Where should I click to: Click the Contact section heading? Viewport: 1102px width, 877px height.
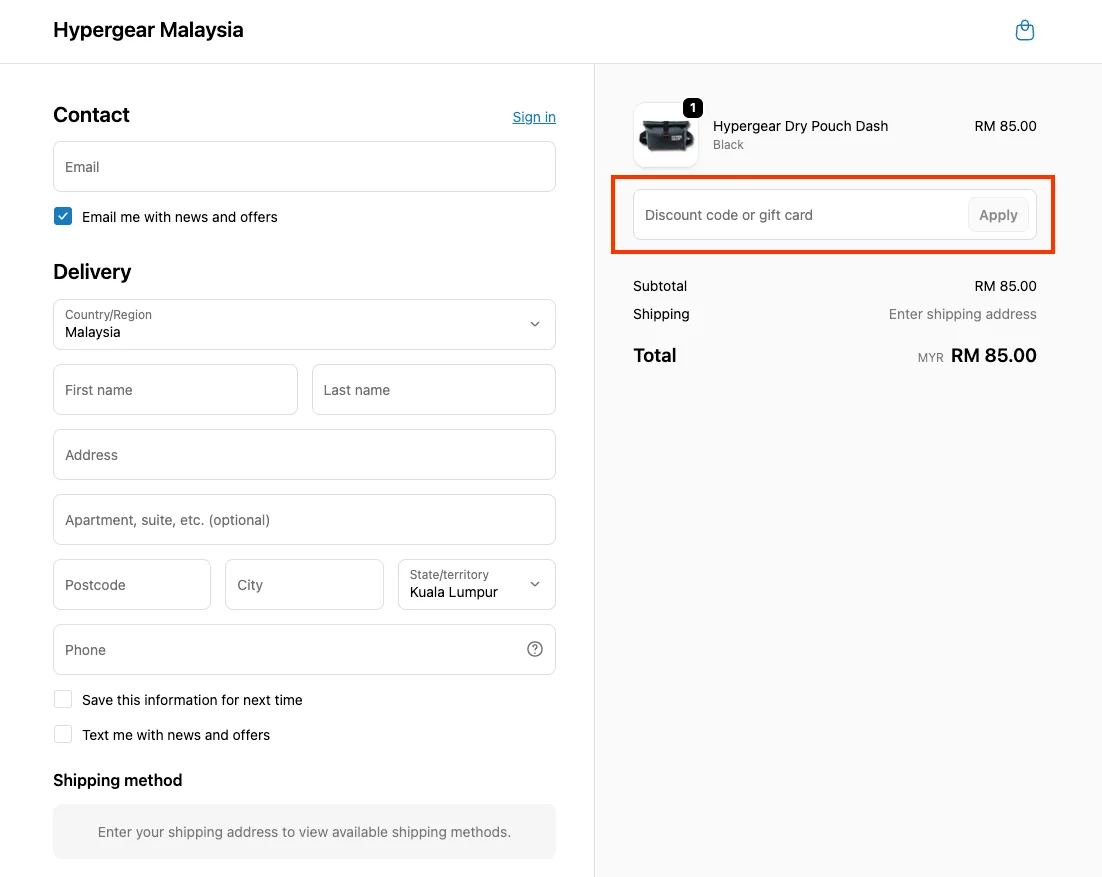click(91, 115)
